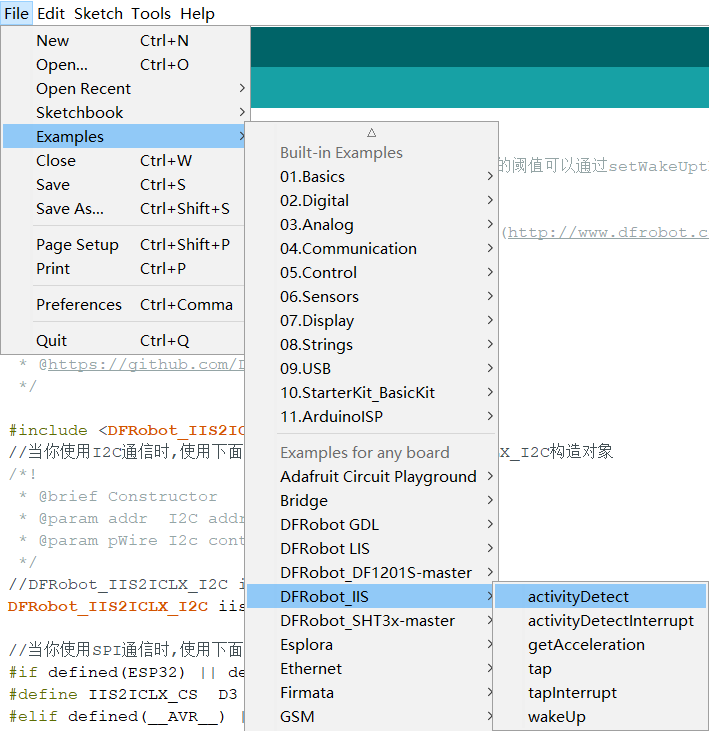
Task: Select the DFRobot_IIS library entry
Action: (x=372, y=597)
